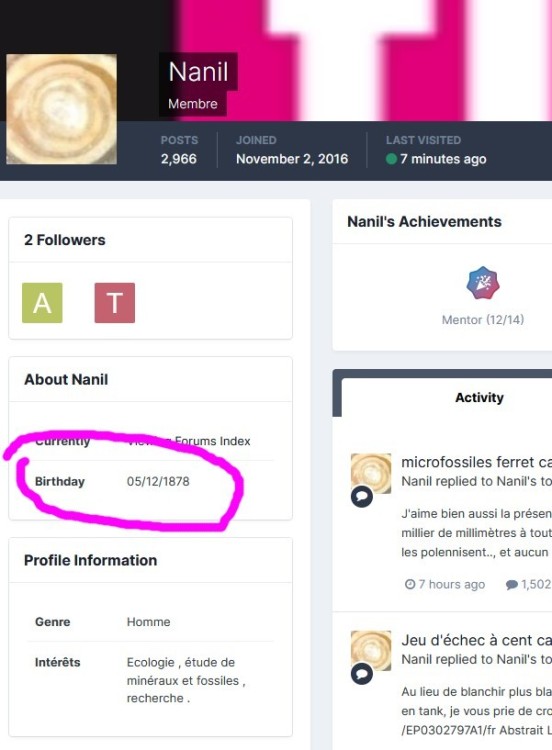Click the Forums Index link
Viewport: 552px width, 750px height.
tap(212, 441)
